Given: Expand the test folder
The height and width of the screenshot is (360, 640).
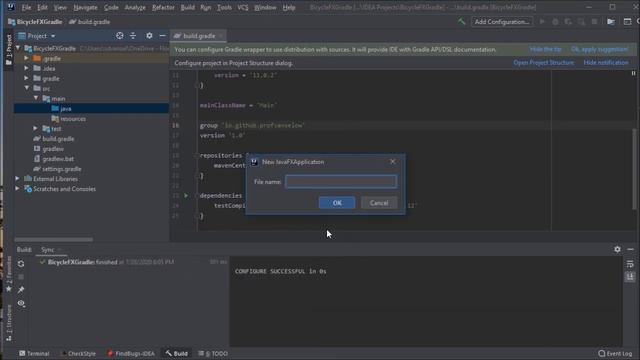Looking at the screenshot, I should point(36,129).
